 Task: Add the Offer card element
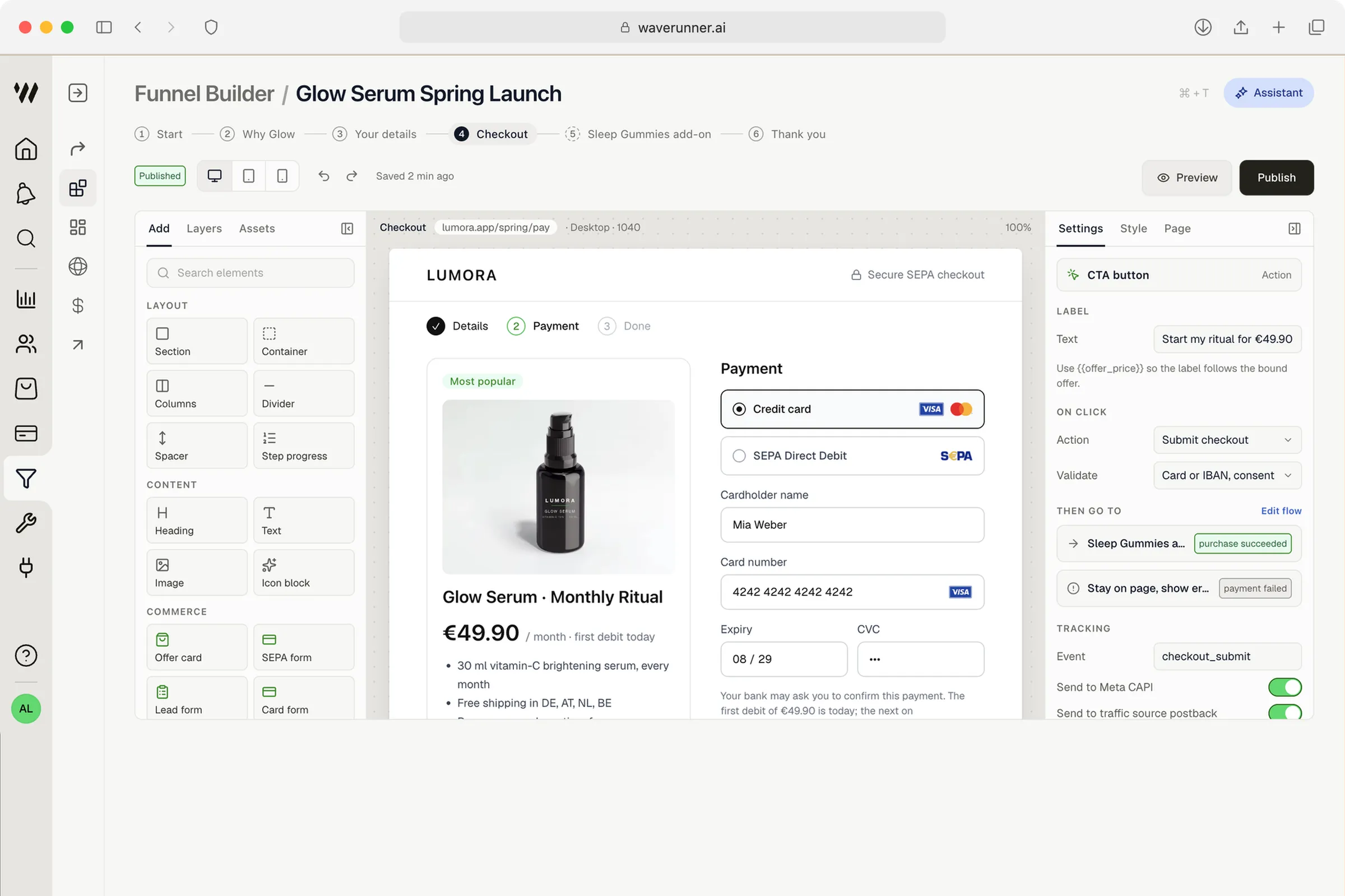pyautogui.click(x=197, y=647)
